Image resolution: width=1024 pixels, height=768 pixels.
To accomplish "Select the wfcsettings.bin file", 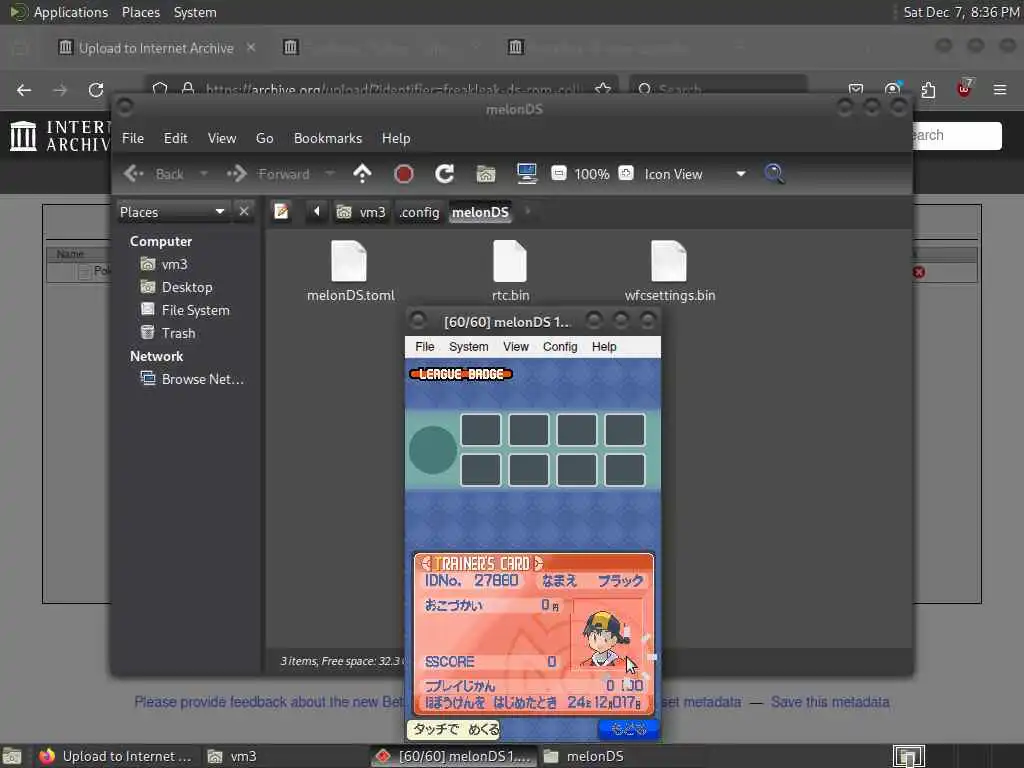I will [x=669, y=272].
